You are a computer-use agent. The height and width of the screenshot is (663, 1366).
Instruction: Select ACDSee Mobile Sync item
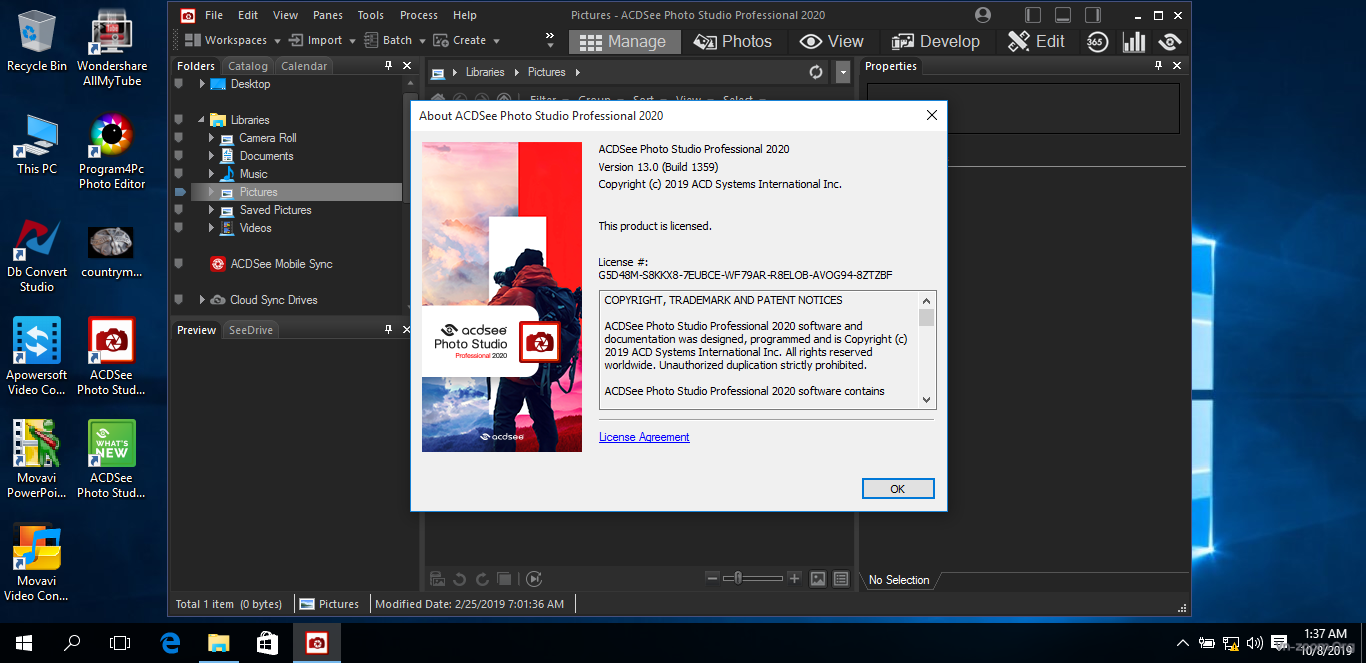(x=281, y=264)
